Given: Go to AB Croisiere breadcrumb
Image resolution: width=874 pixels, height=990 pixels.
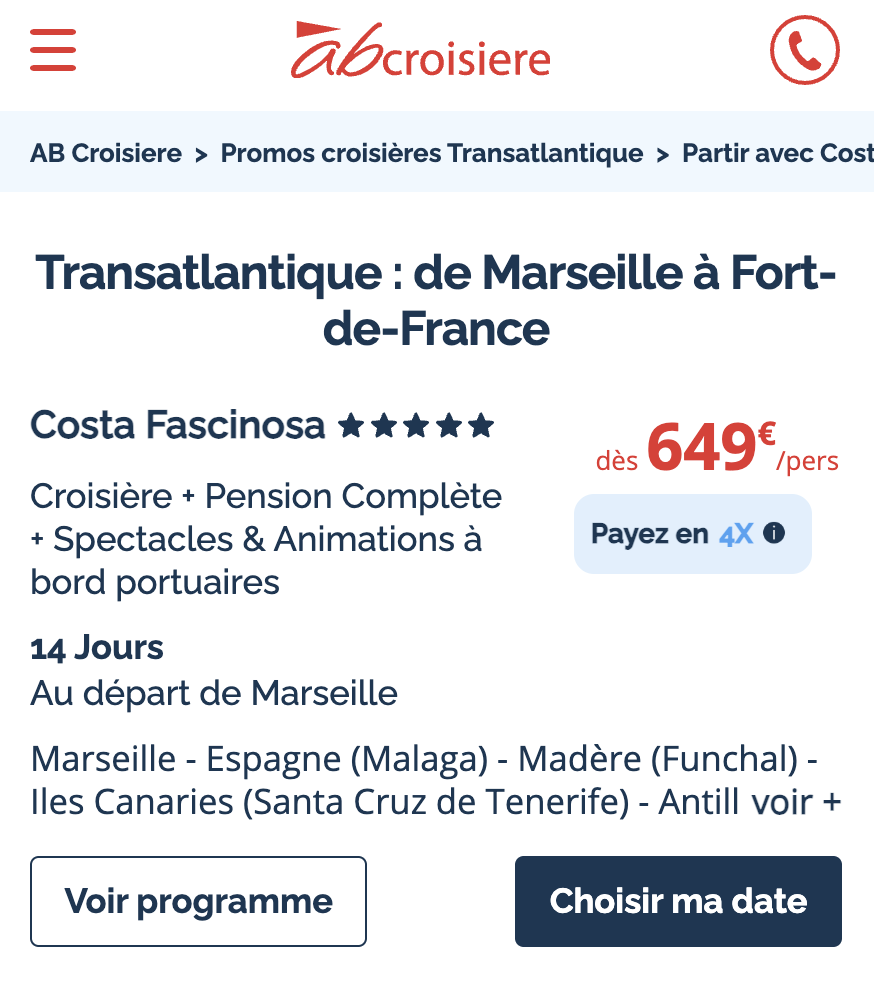Looking at the screenshot, I should (105, 153).
